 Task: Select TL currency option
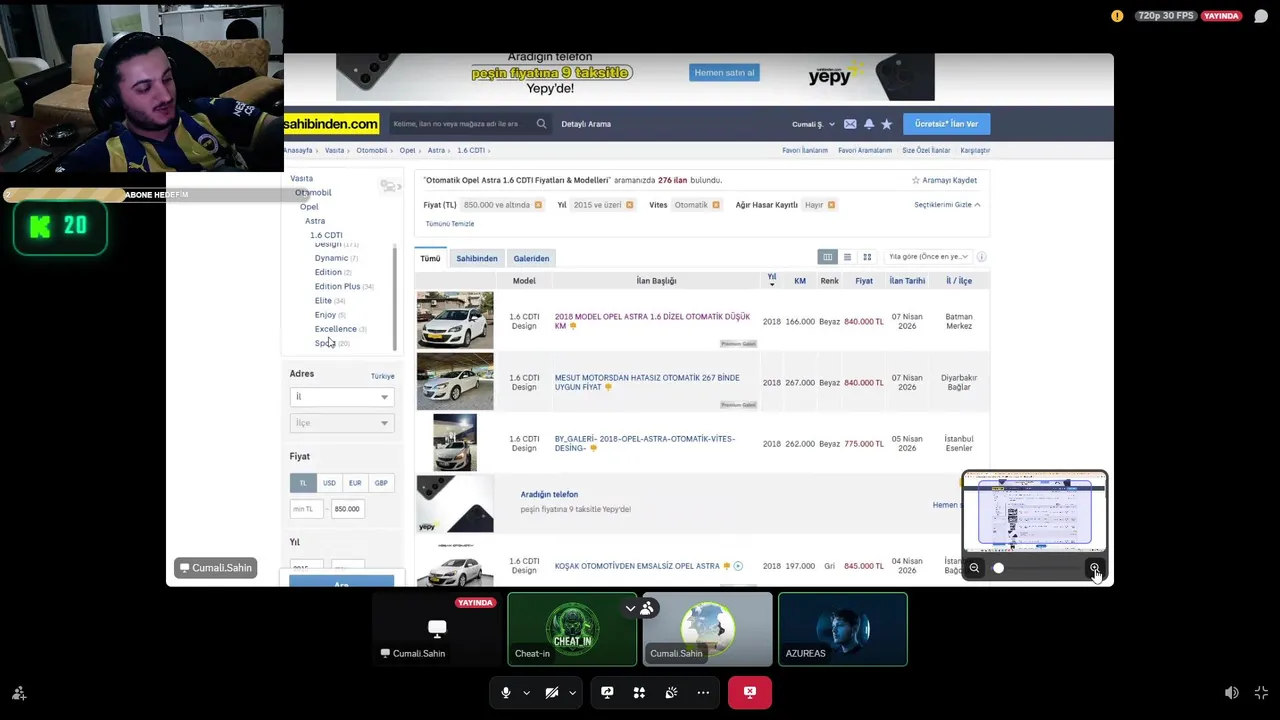303,483
